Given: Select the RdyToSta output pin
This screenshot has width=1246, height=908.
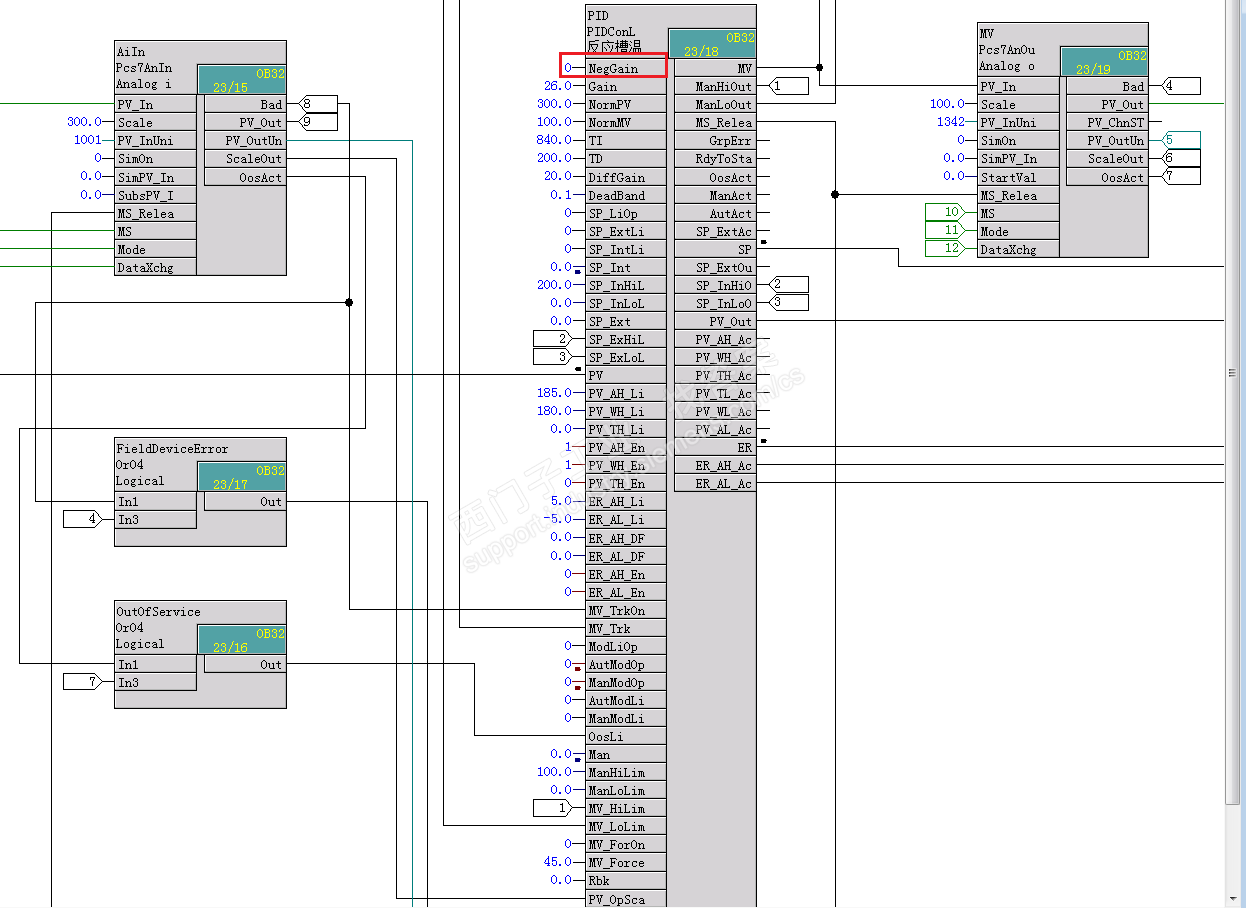Looking at the screenshot, I should coord(714,158).
